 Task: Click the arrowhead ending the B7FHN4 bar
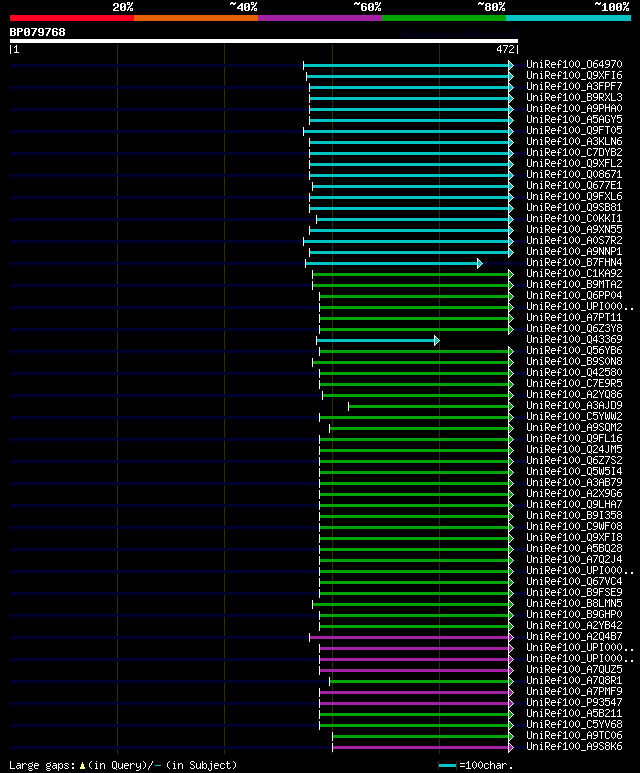[x=480, y=264]
